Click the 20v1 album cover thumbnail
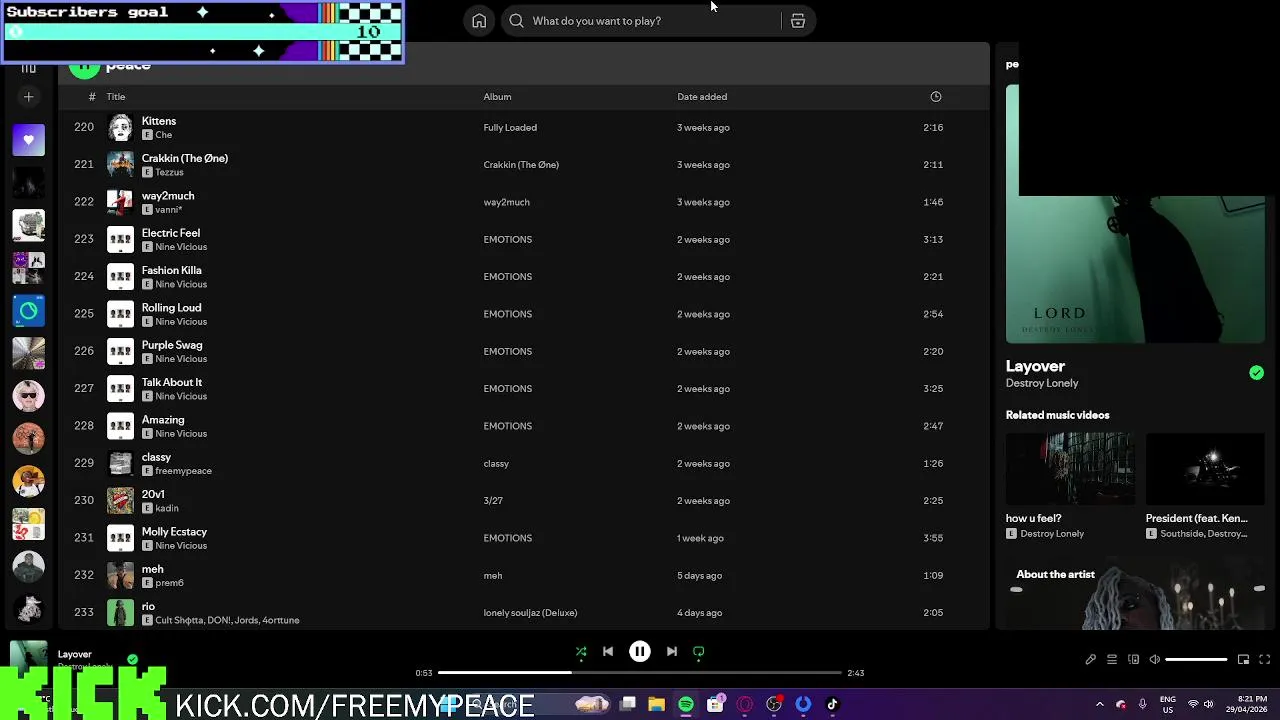The image size is (1280, 720). coord(120,501)
